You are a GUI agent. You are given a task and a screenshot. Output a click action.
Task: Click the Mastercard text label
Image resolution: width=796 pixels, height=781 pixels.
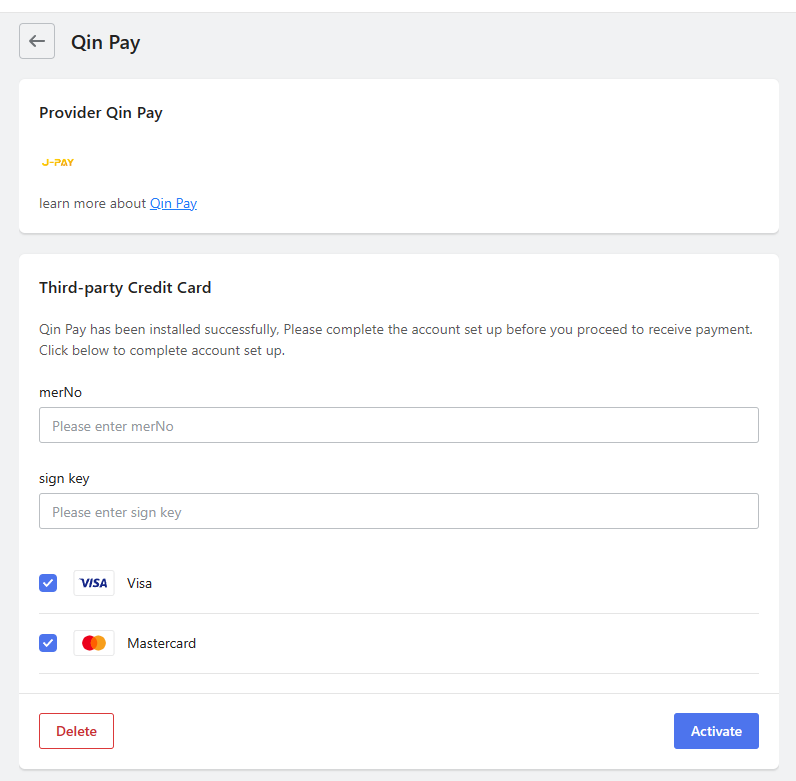(161, 643)
